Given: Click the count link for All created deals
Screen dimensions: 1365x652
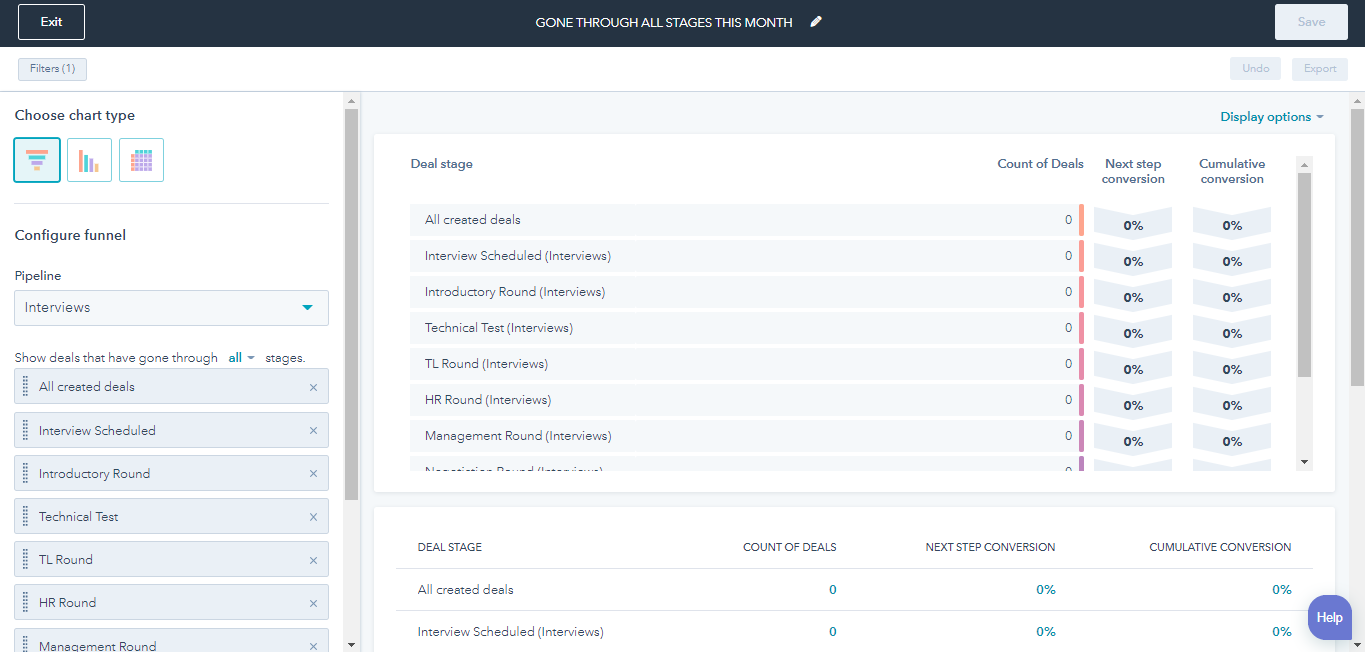Looking at the screenshot, I should tap(832, 589).
